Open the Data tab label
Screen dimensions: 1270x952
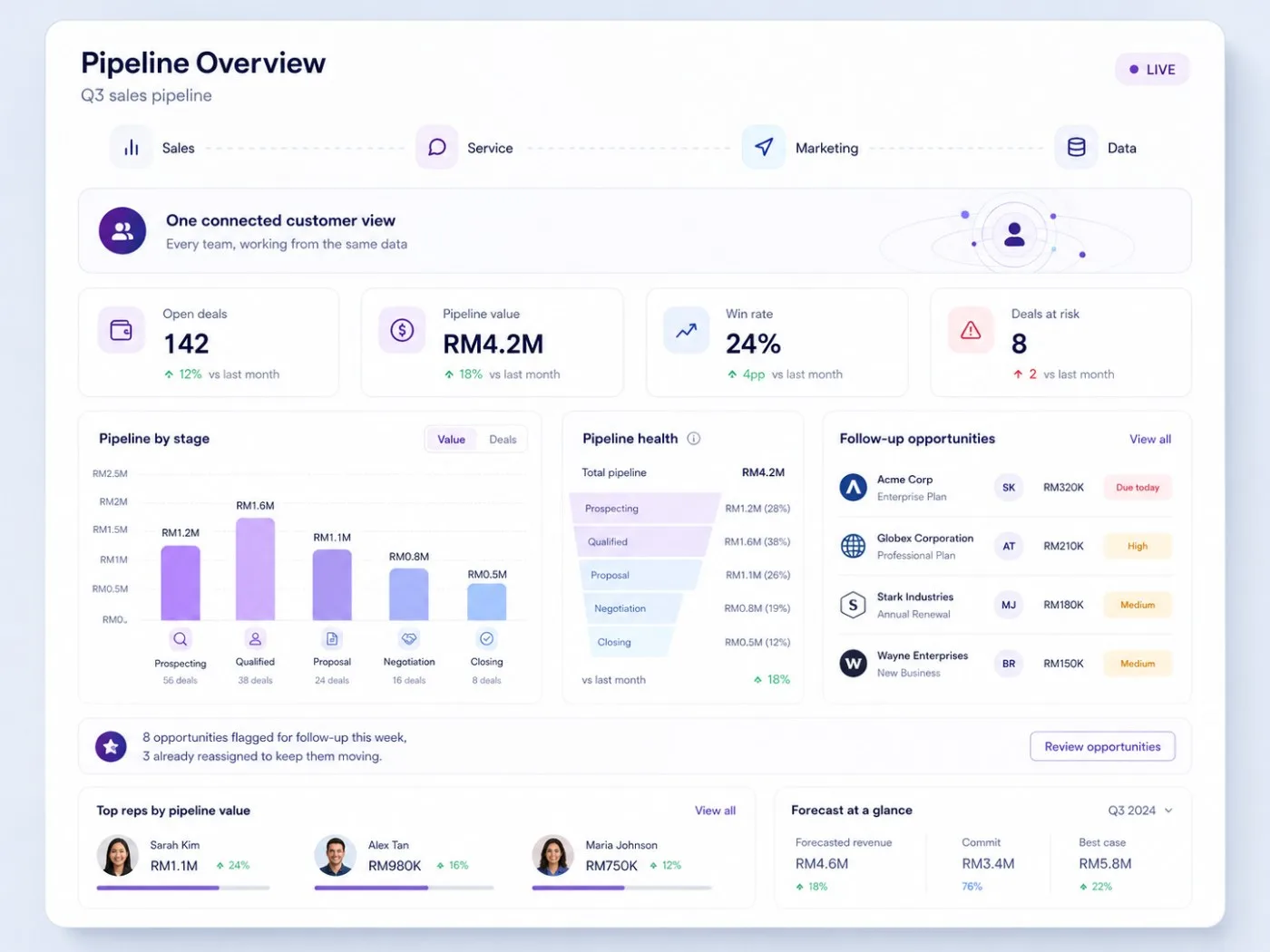(x=1122, y=148)
